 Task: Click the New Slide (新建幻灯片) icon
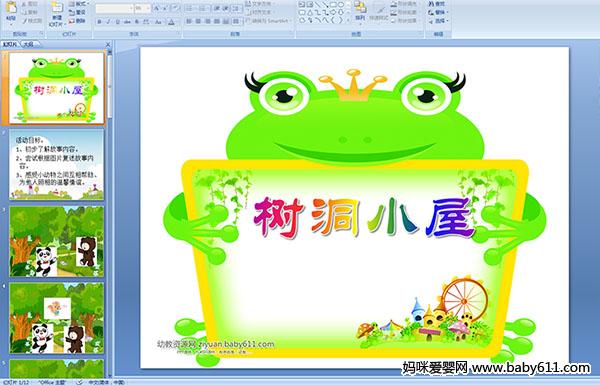[57, 8]
